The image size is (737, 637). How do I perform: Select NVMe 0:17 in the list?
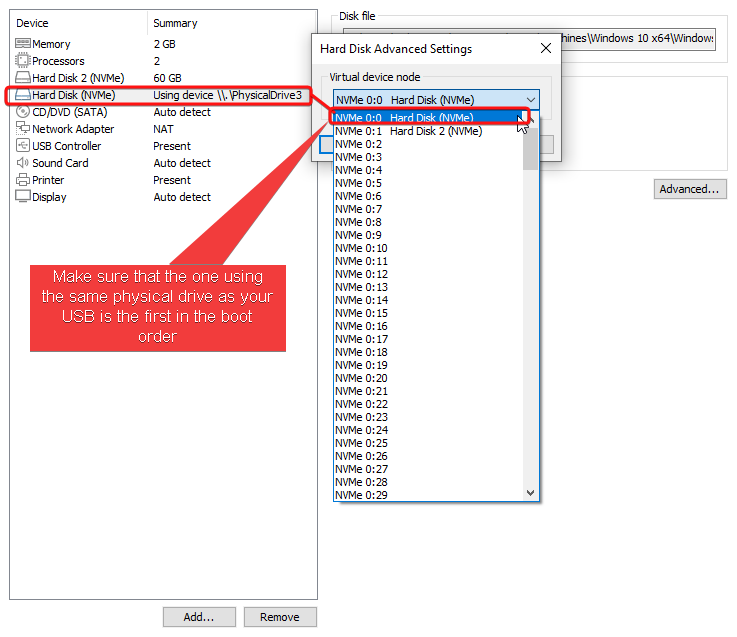click(x=428, y=339)
